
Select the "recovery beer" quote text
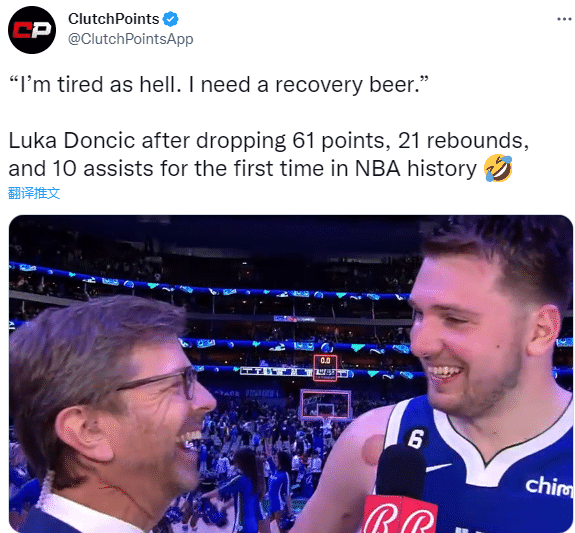pyautogui.click(x=220, y=85)
